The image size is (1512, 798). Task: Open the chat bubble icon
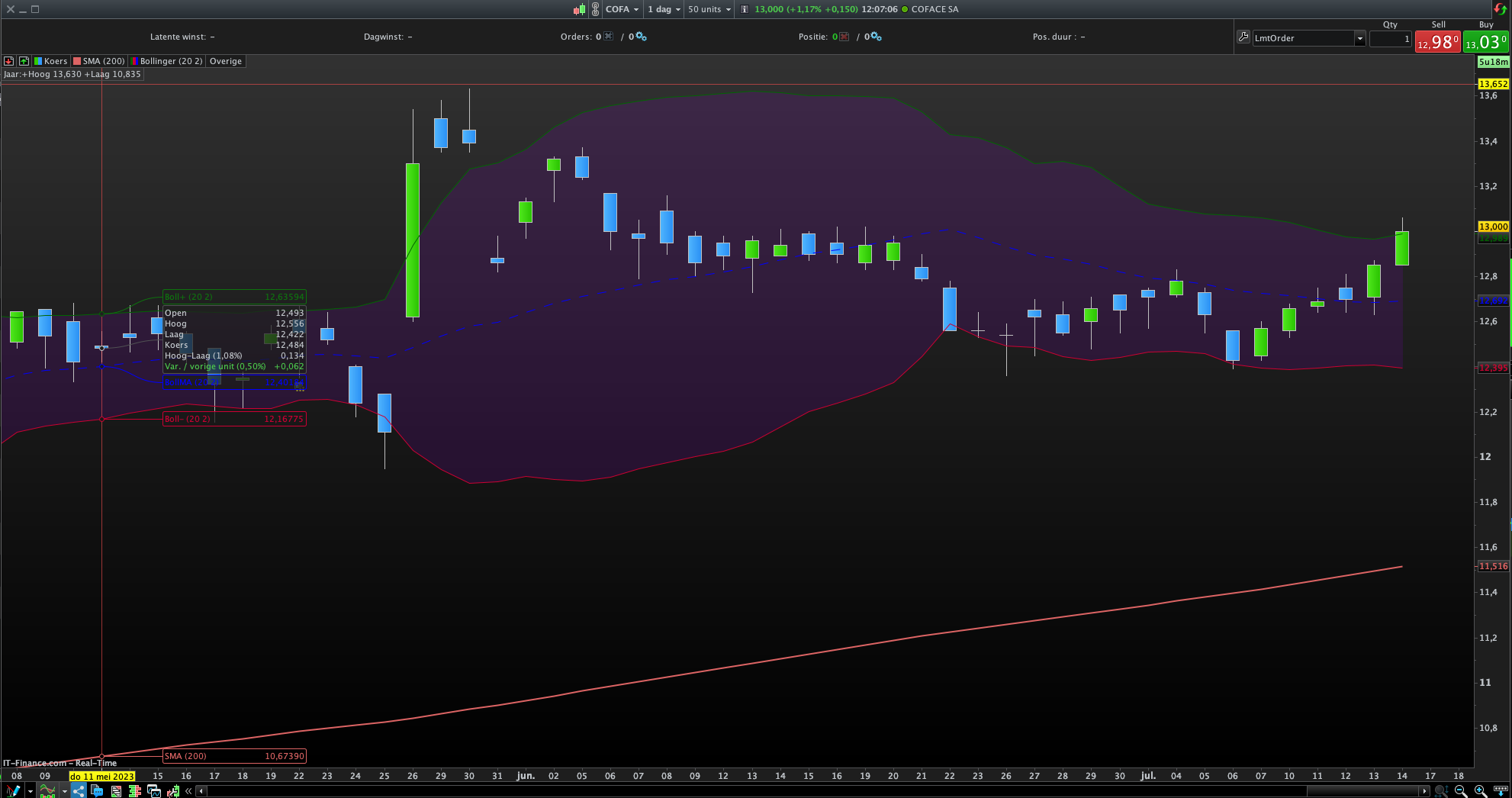point(97,791)
